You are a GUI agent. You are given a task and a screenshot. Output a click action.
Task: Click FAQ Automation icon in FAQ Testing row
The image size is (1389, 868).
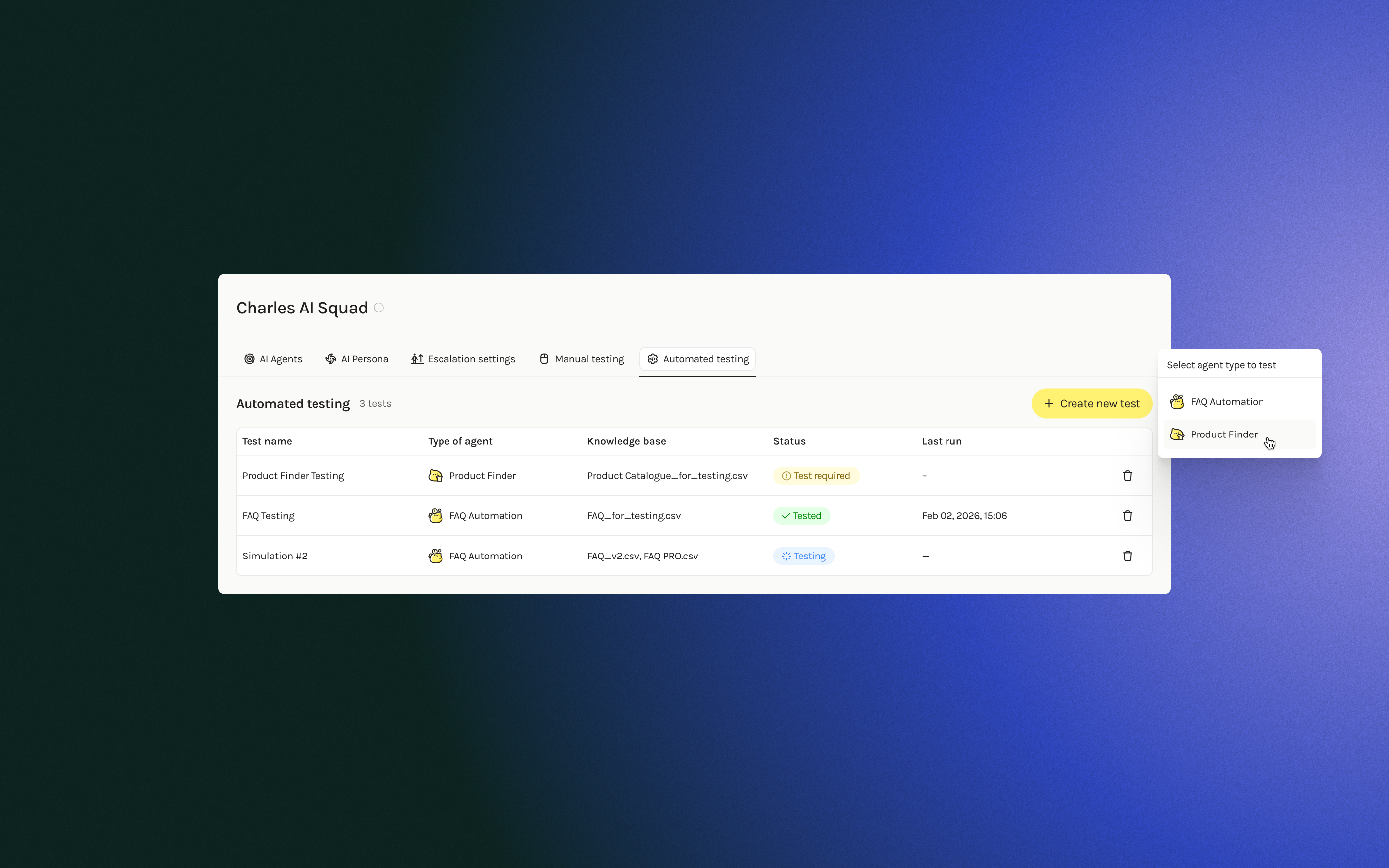coord(436,515)
